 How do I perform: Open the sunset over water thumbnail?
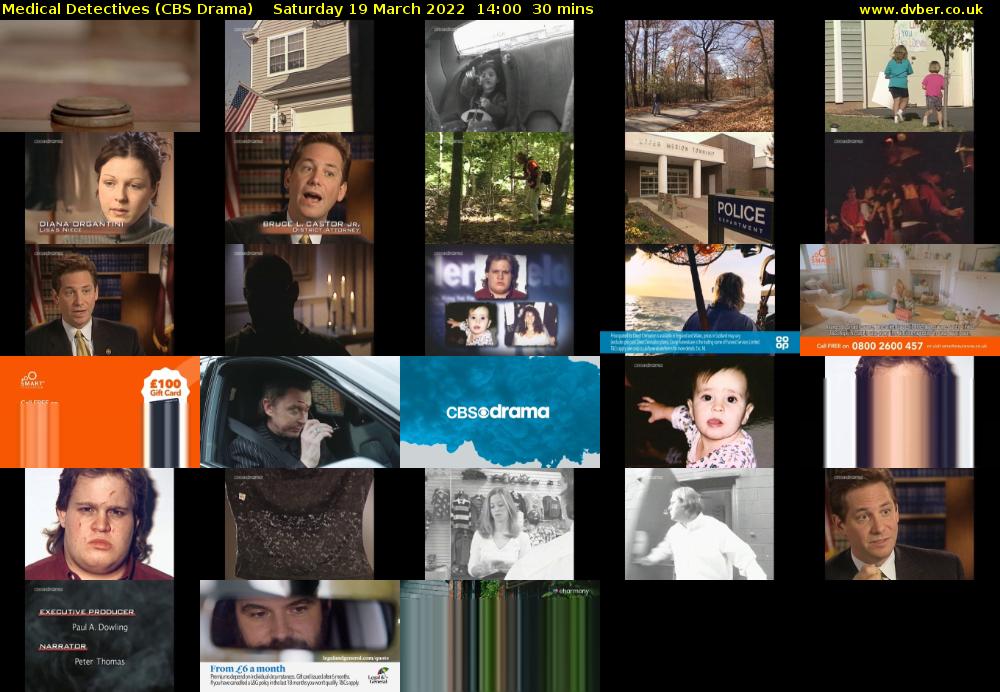[699, 300]
